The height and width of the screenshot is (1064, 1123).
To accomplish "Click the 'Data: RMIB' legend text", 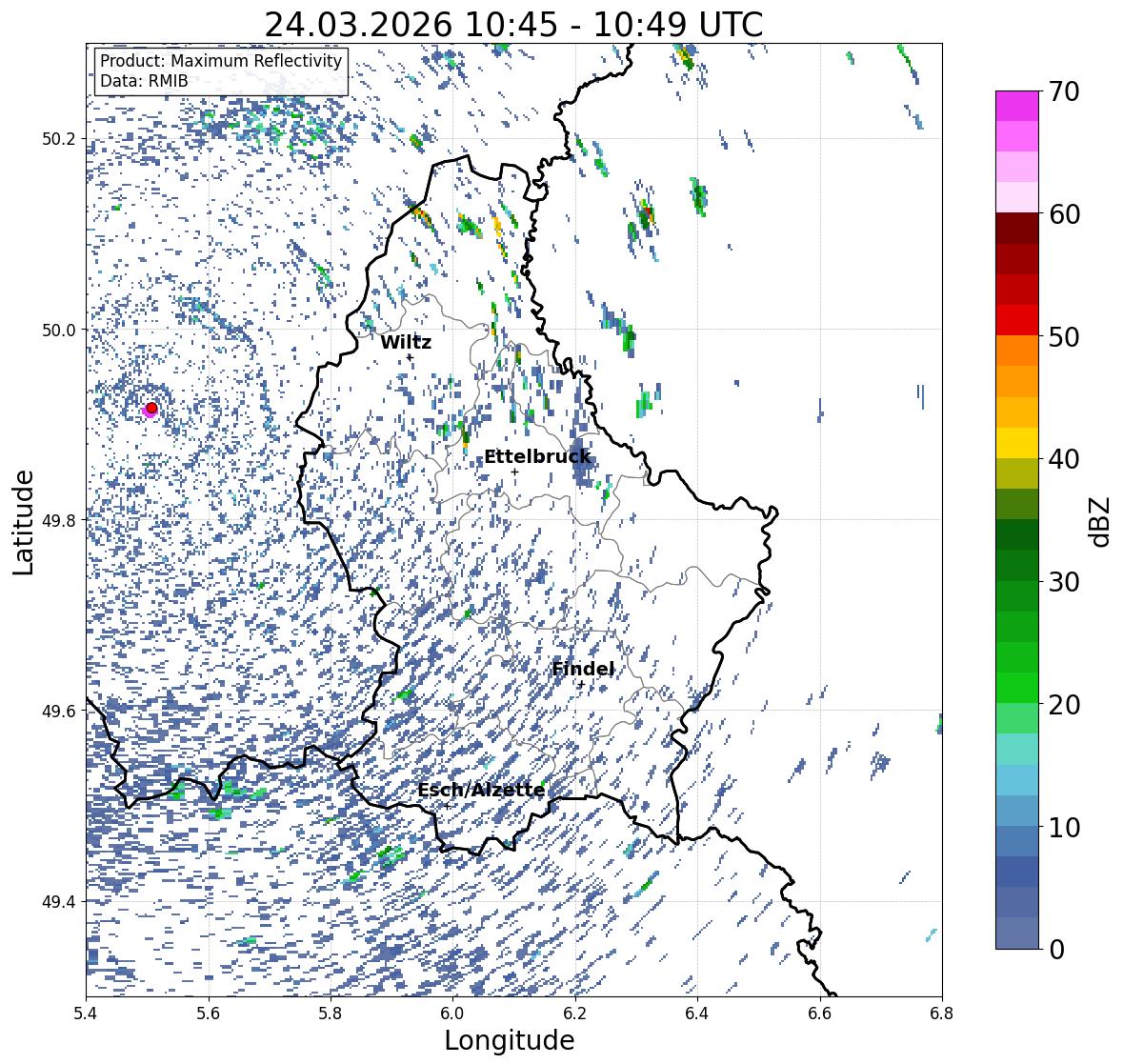I will (144, 81).
